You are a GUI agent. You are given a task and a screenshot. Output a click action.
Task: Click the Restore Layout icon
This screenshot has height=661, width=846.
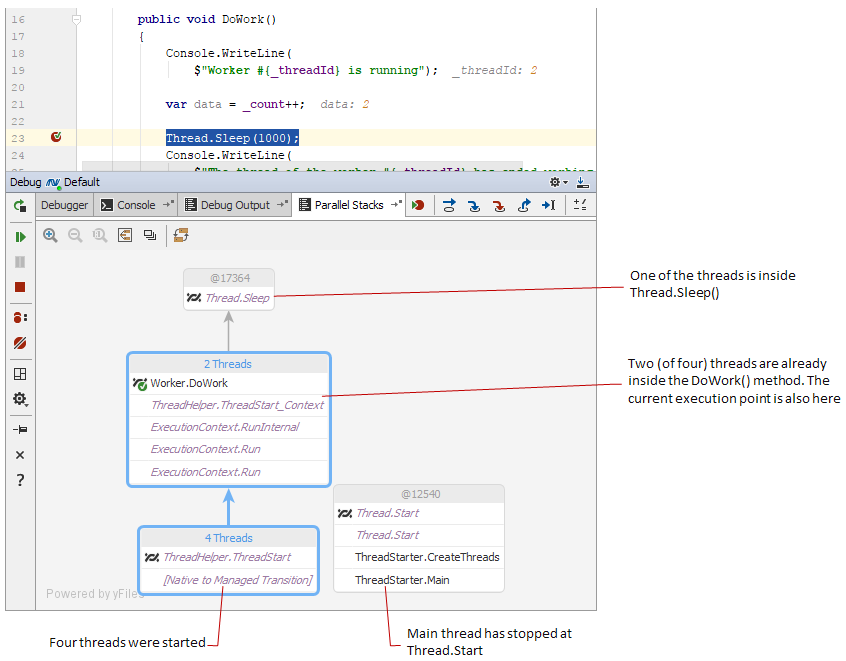coord(20,374)
